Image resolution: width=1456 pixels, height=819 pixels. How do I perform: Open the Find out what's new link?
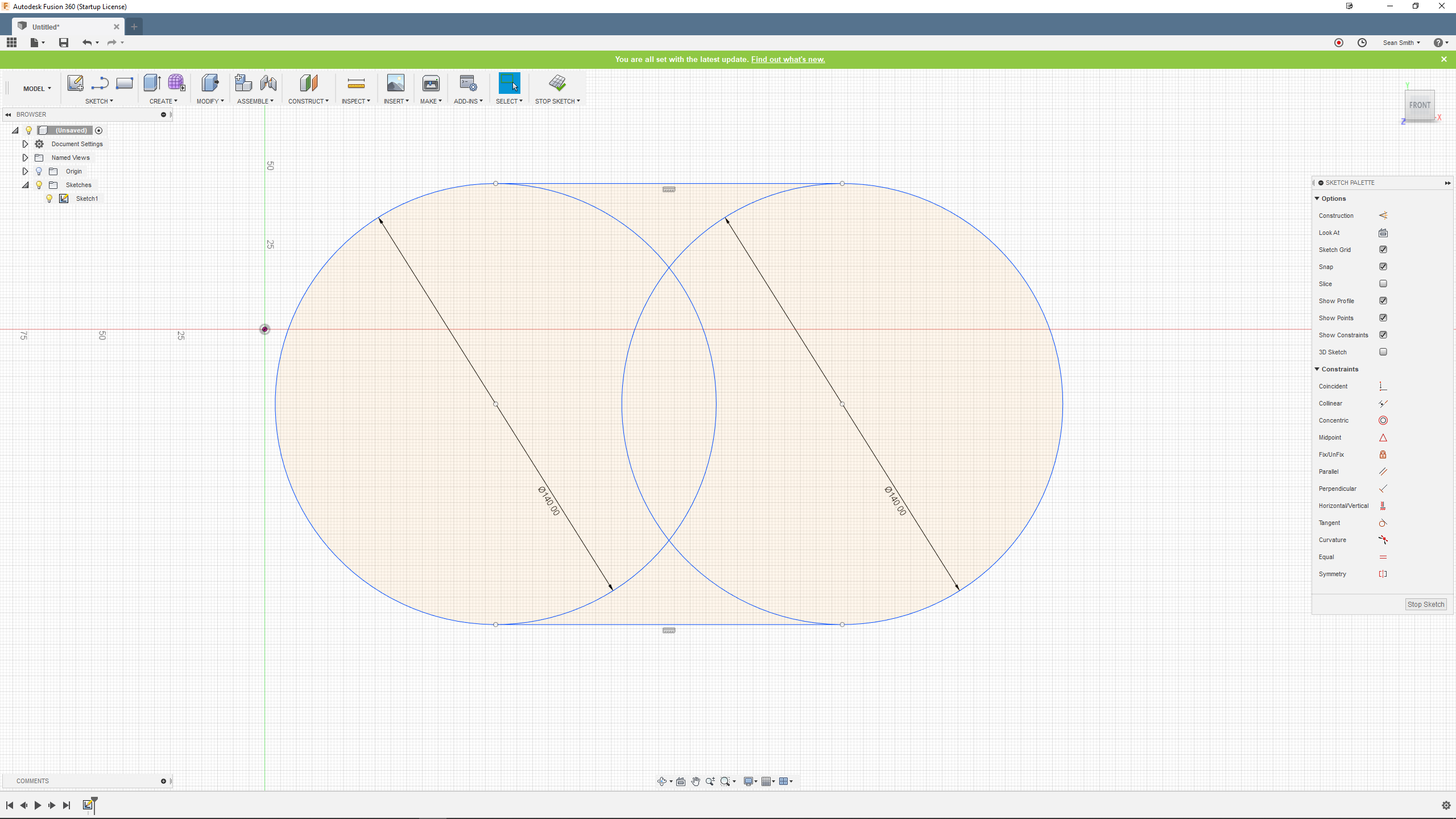point(788,59)
